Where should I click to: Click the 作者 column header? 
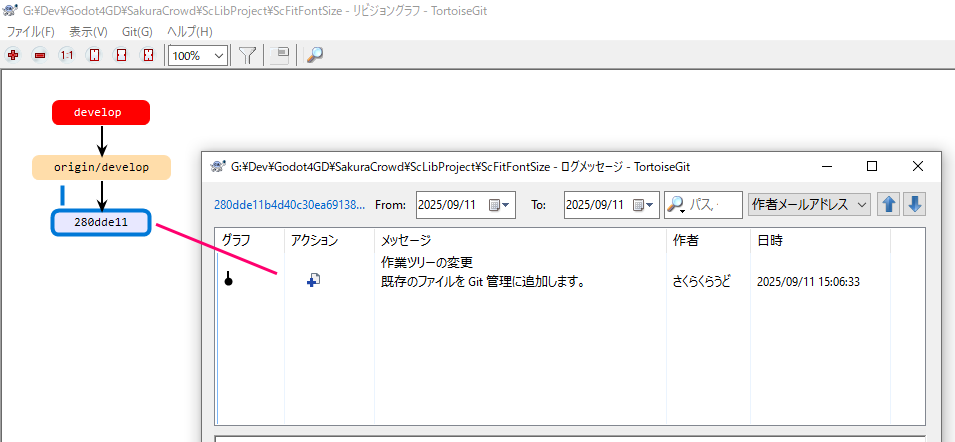point(708,240)
